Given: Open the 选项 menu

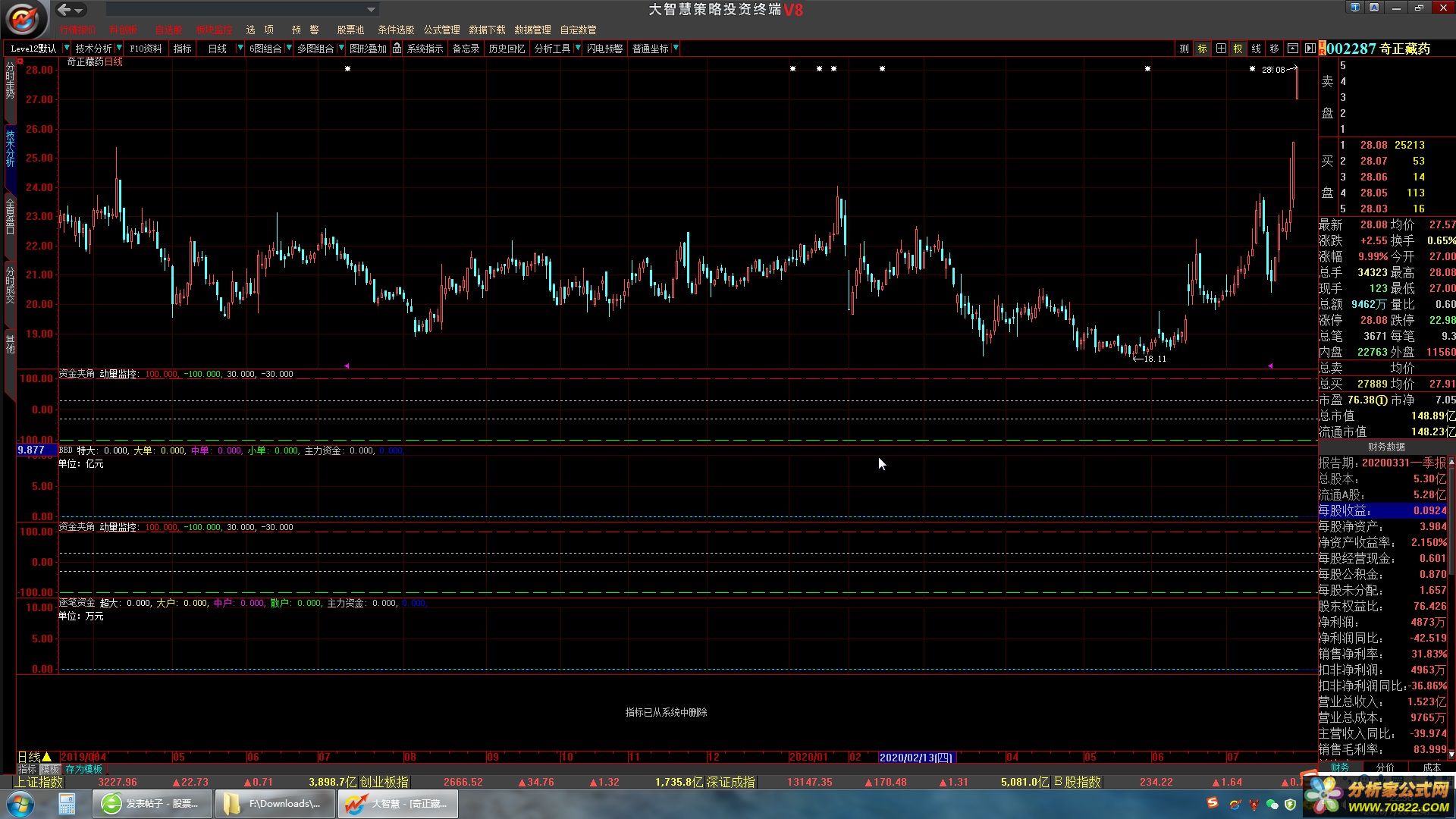Looking at the screenshot, I should (259, 30).
